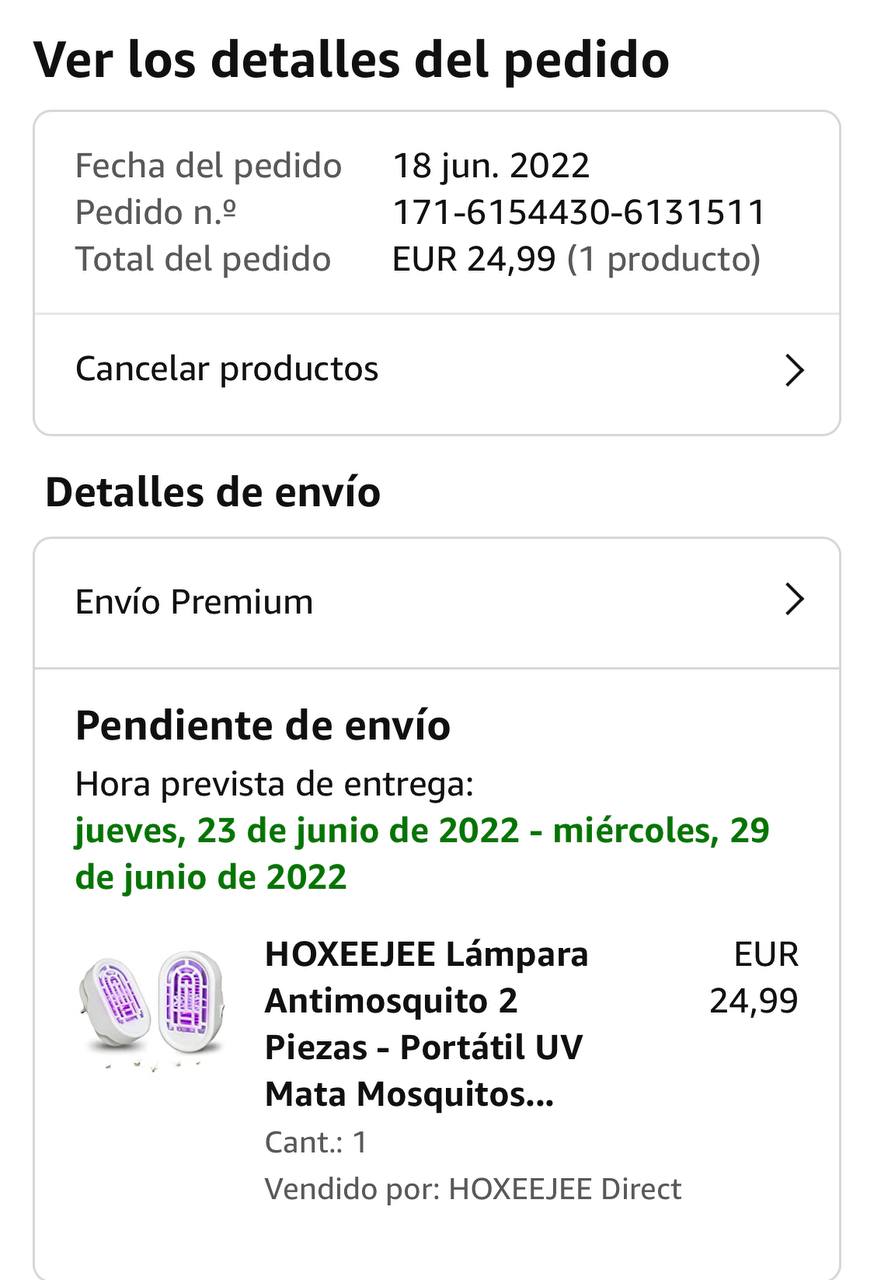Tap the Hora prevista de entrega label

point(274,784)
